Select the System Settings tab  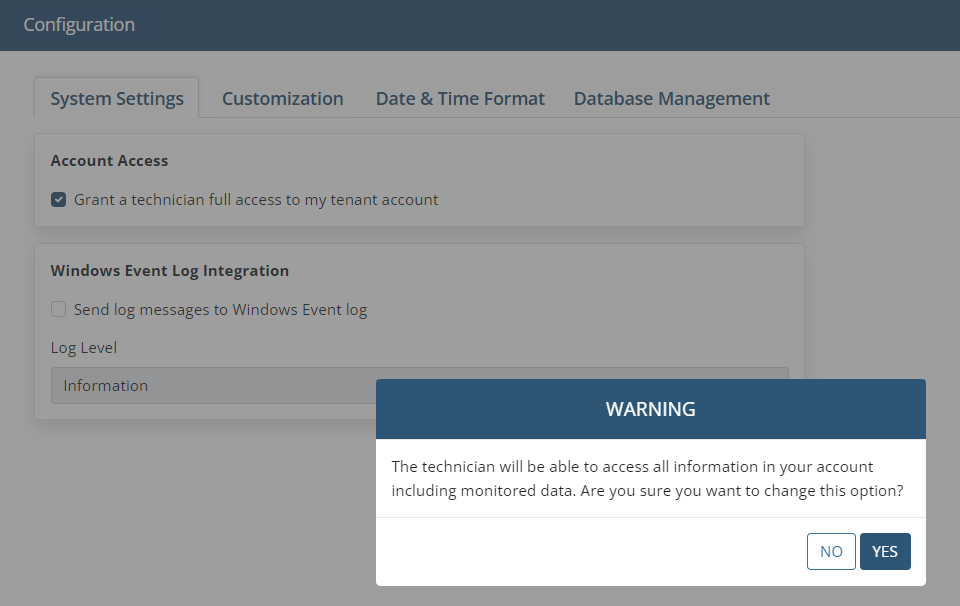click(116, 99)
